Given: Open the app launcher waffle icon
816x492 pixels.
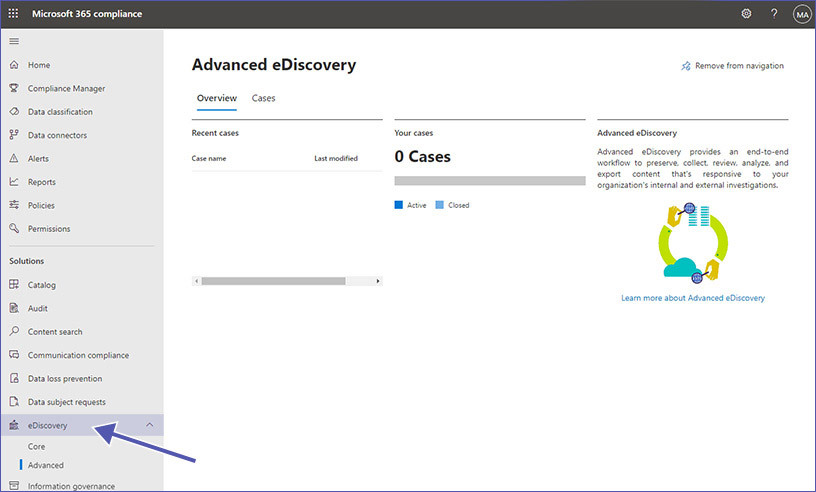Looking at the screenshot, I should [x=14, y=14].
